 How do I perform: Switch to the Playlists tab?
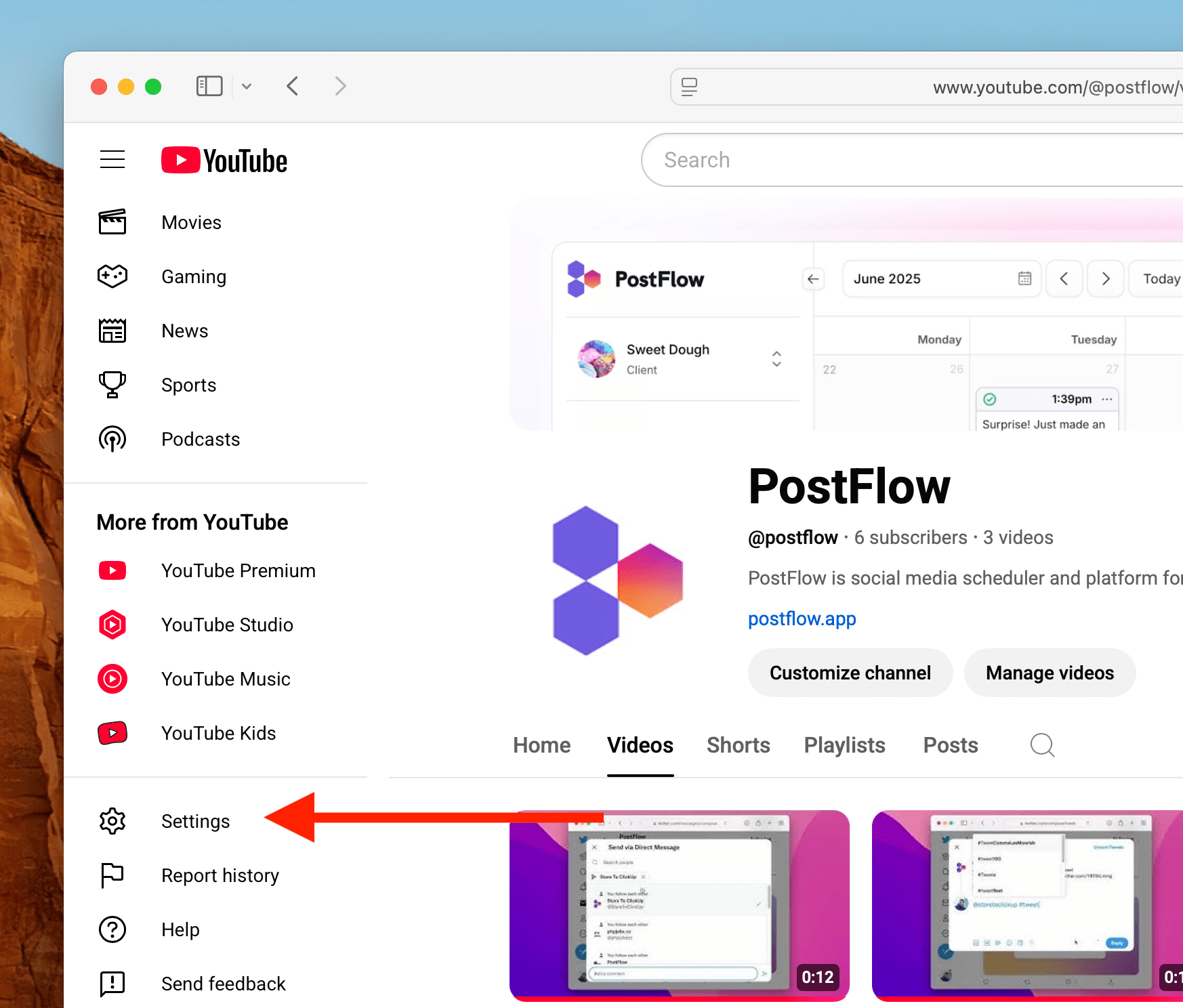pos(844,745)
